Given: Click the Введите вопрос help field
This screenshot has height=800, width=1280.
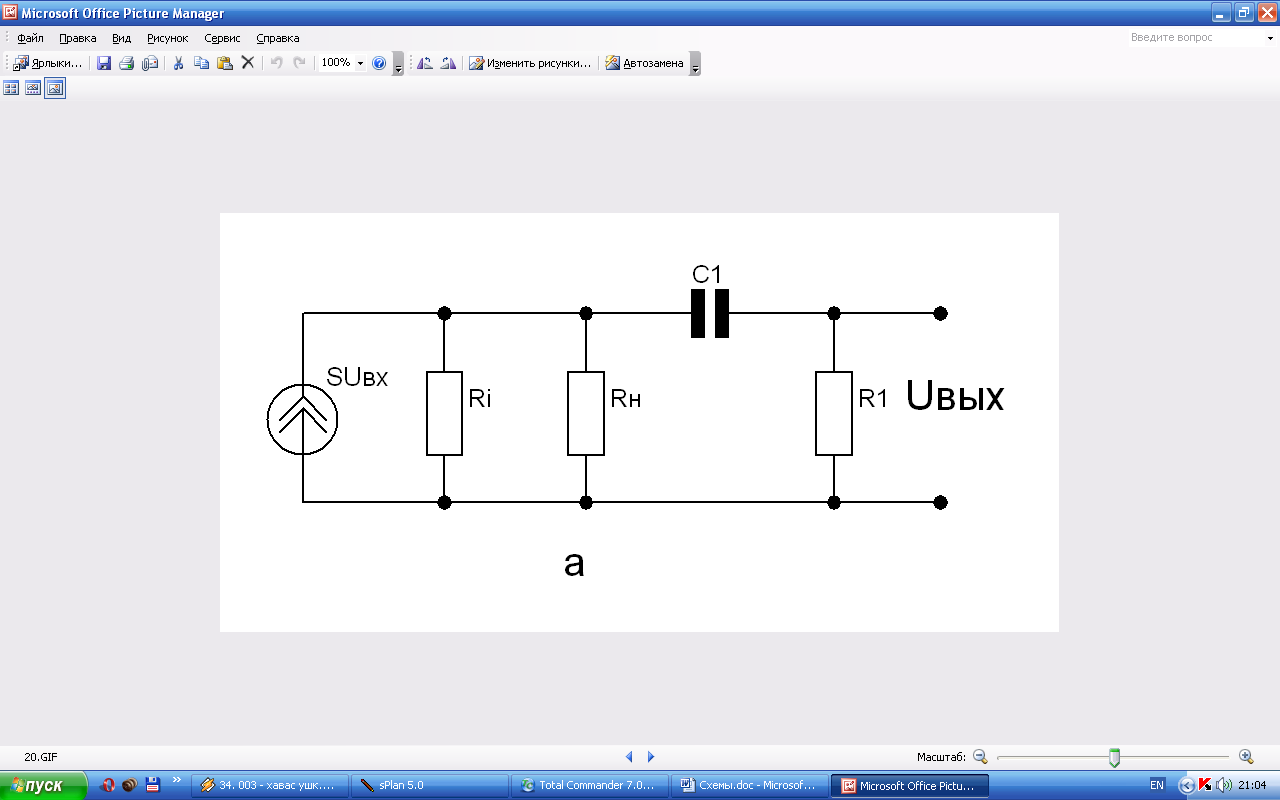Looking at the screenshot, I should pyautogui.click(x=1195, y=38).
